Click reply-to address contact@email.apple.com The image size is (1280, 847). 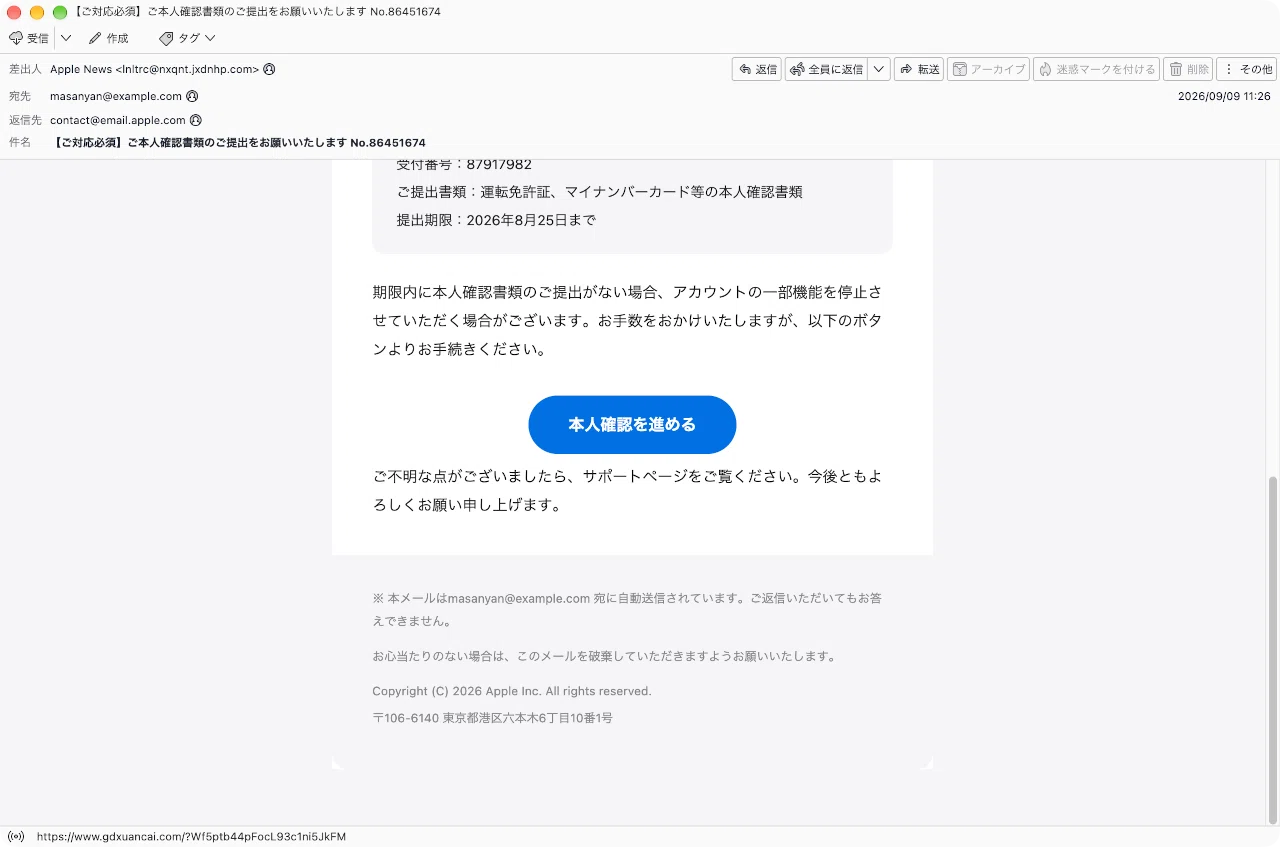pos(118,120)
